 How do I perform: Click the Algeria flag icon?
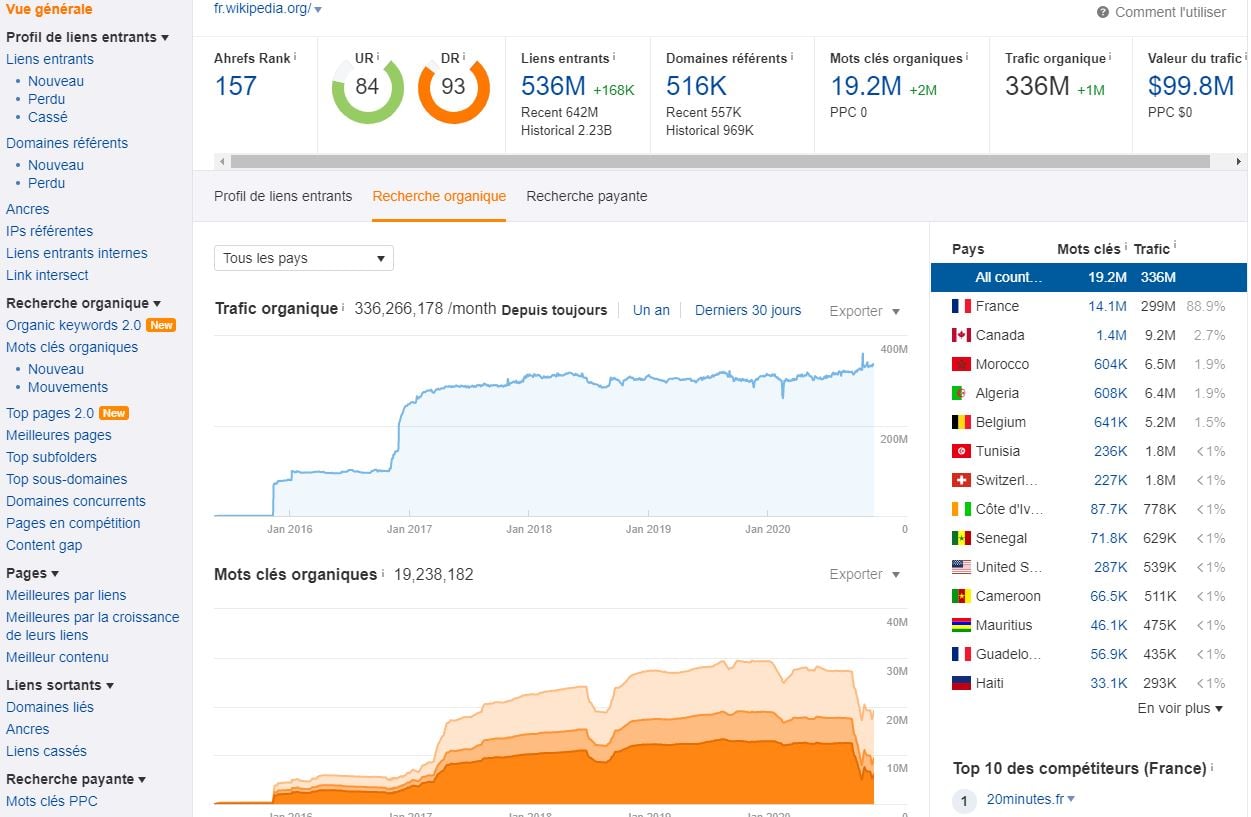(961, 393)
